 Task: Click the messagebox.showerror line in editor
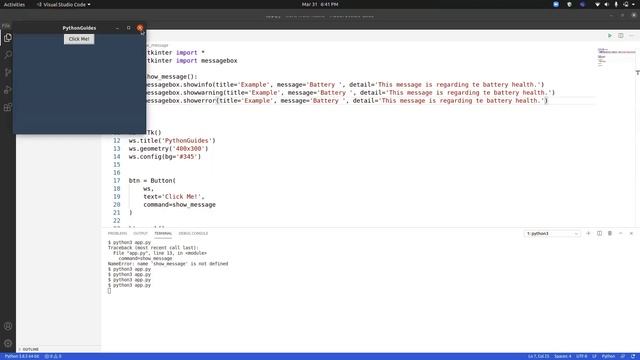click(346, 101)
